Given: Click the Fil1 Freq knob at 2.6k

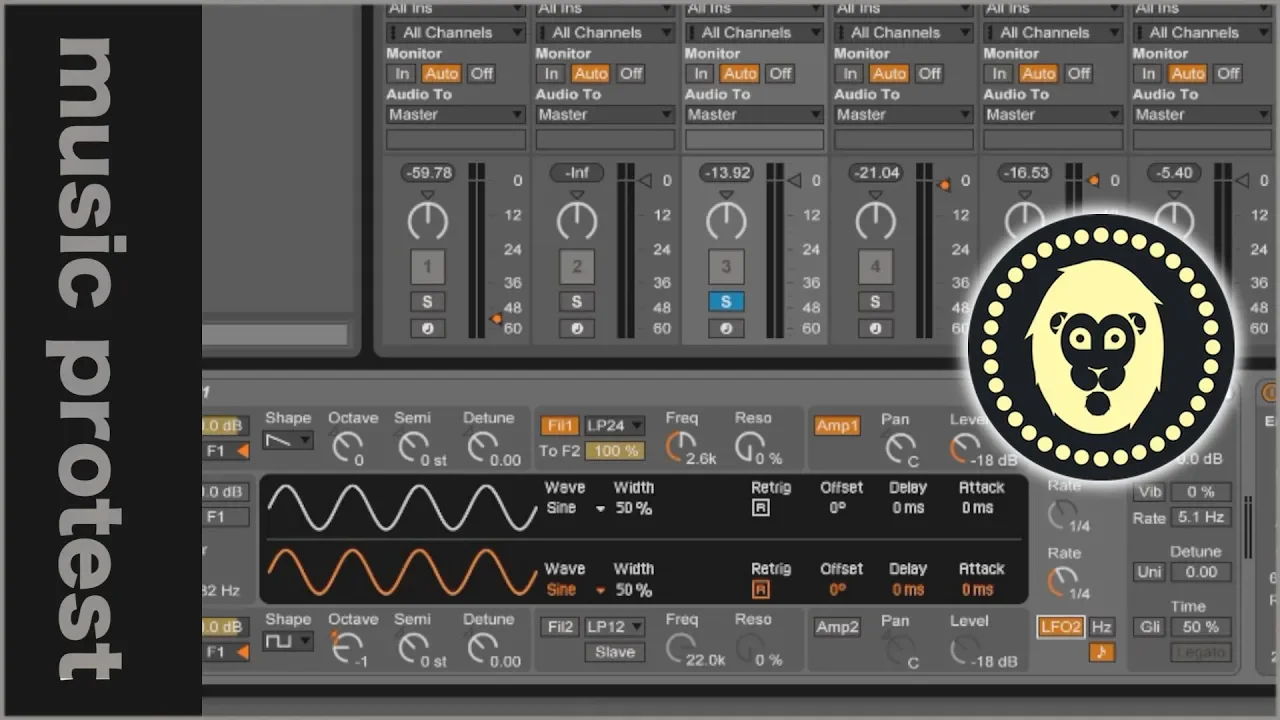Looking at the screenshot, I should [x=680, y=446].
